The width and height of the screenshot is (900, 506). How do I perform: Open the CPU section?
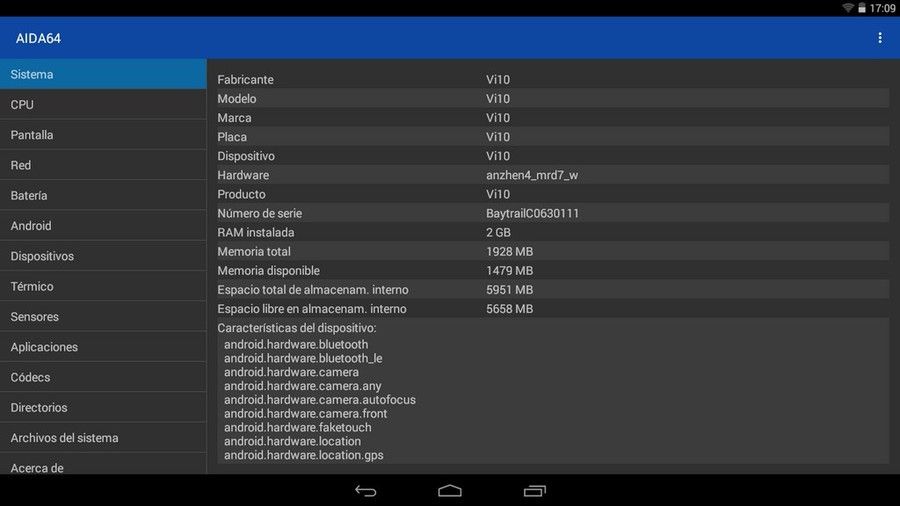[103, 104]
